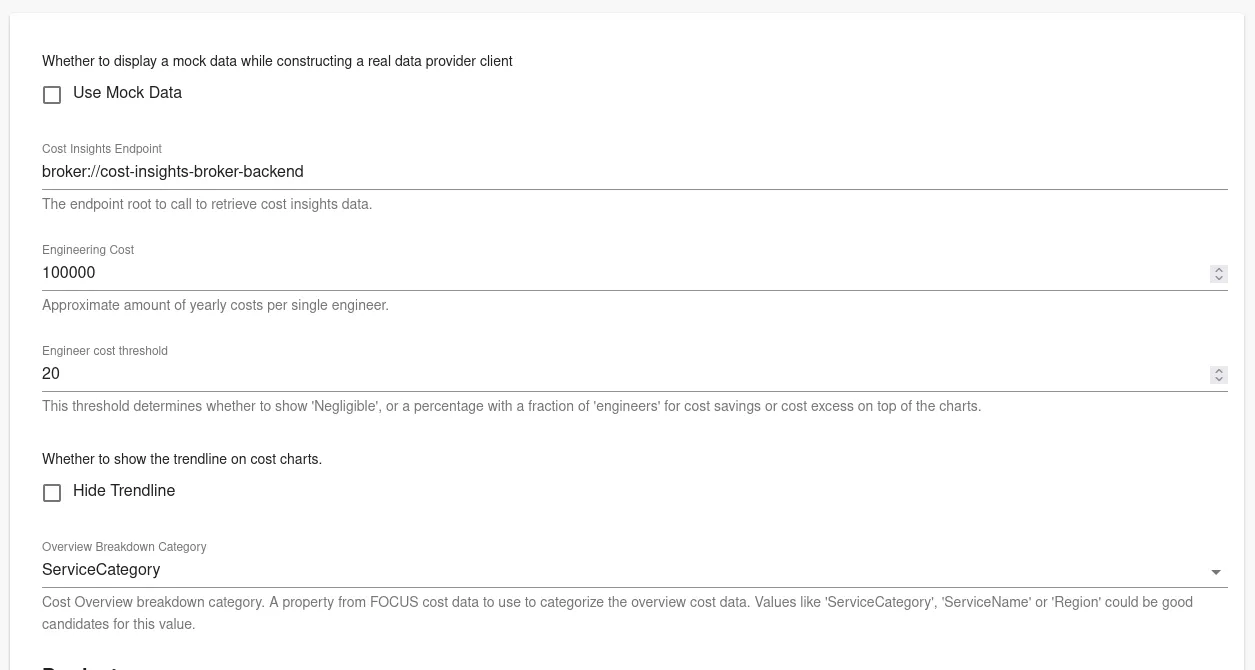Decrement the Engineer cost threshold value
The width and height of the screenshot is (1255, 670).
(x=1218, y=379)
